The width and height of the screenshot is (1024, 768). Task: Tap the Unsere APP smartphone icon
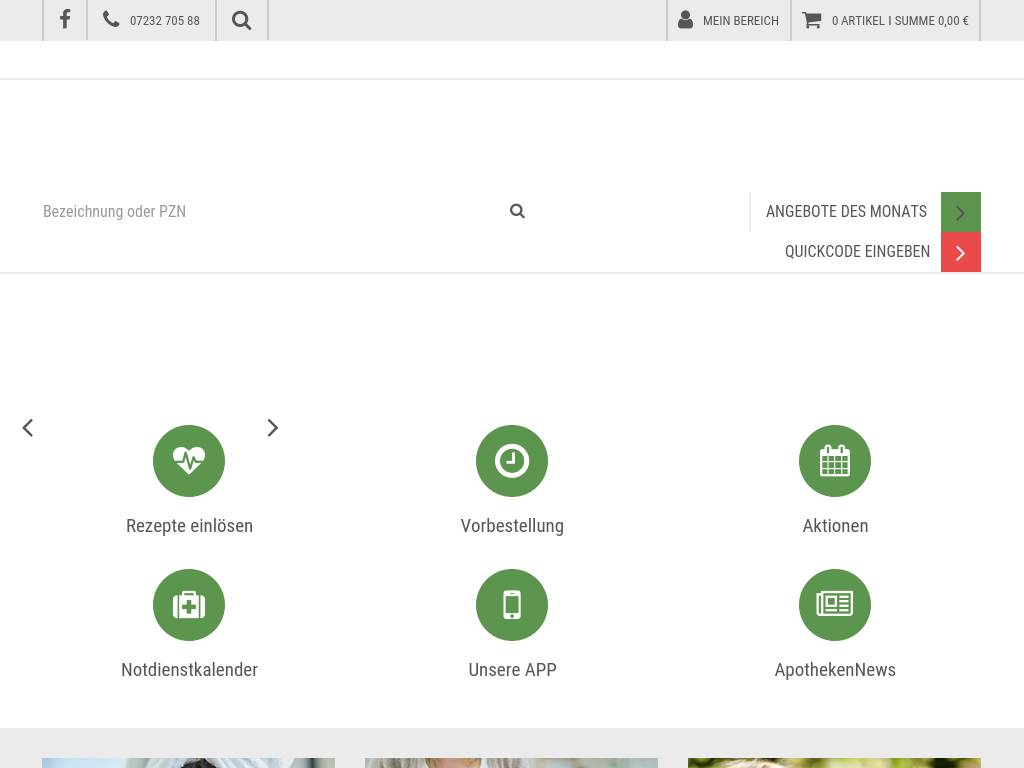tap(512, 605)
